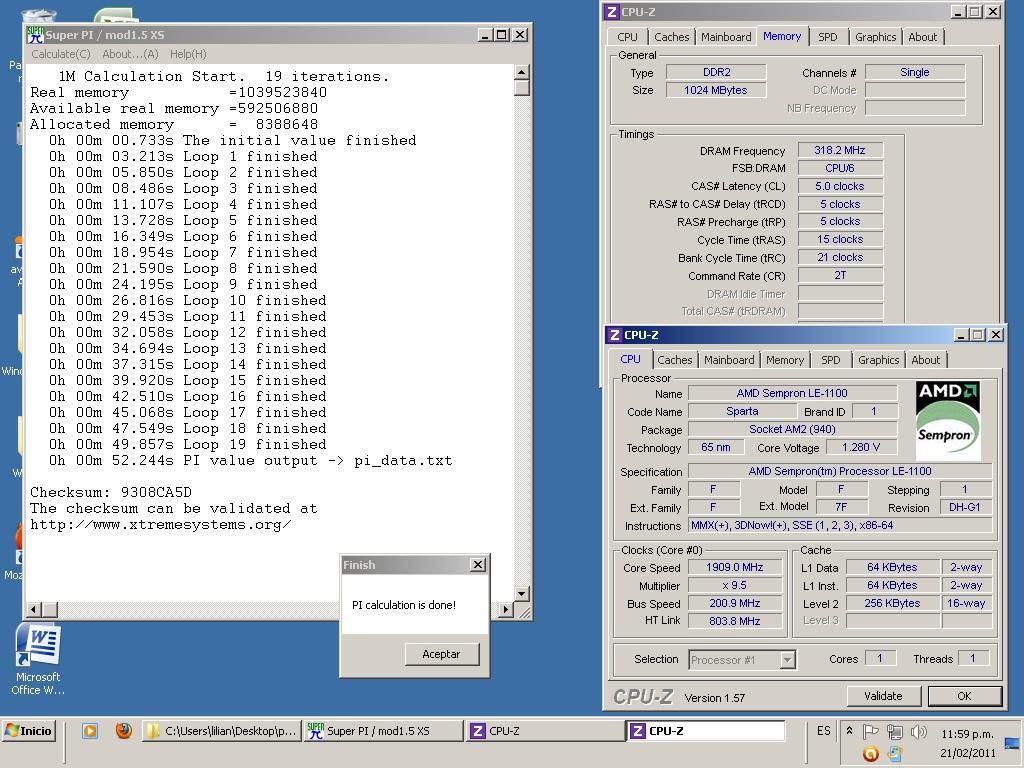This screenshot has height=768, width=1024.
Task: Select Mainboard tab in back CPU-Z window
Action: tap(726, 37)
